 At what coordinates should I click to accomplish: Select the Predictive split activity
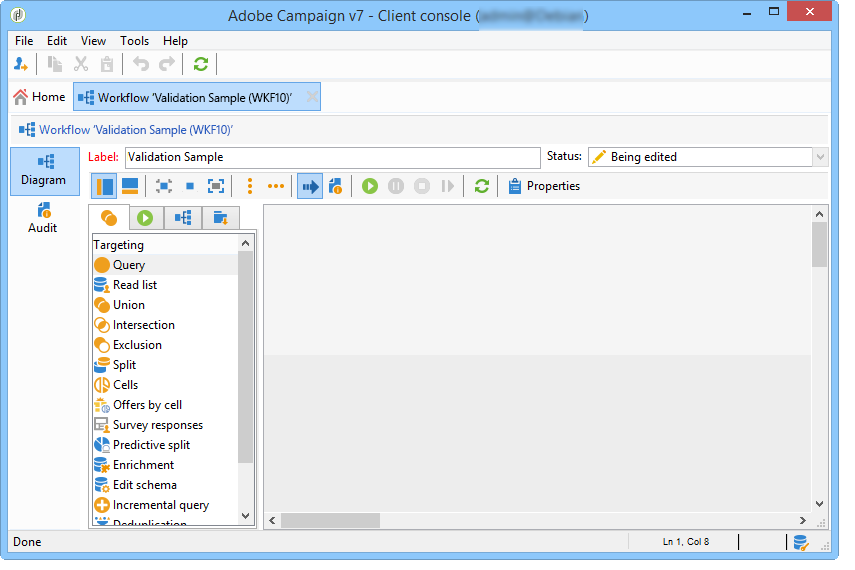(x=166, y=445)
